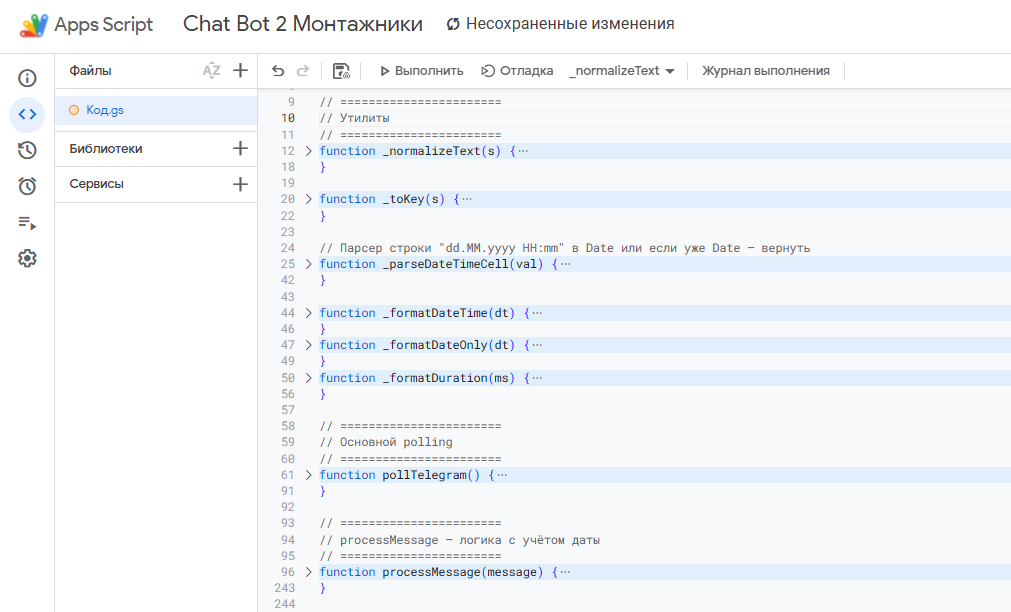
Task: Add a library with plus button
Action: click(x=240, y=148)
